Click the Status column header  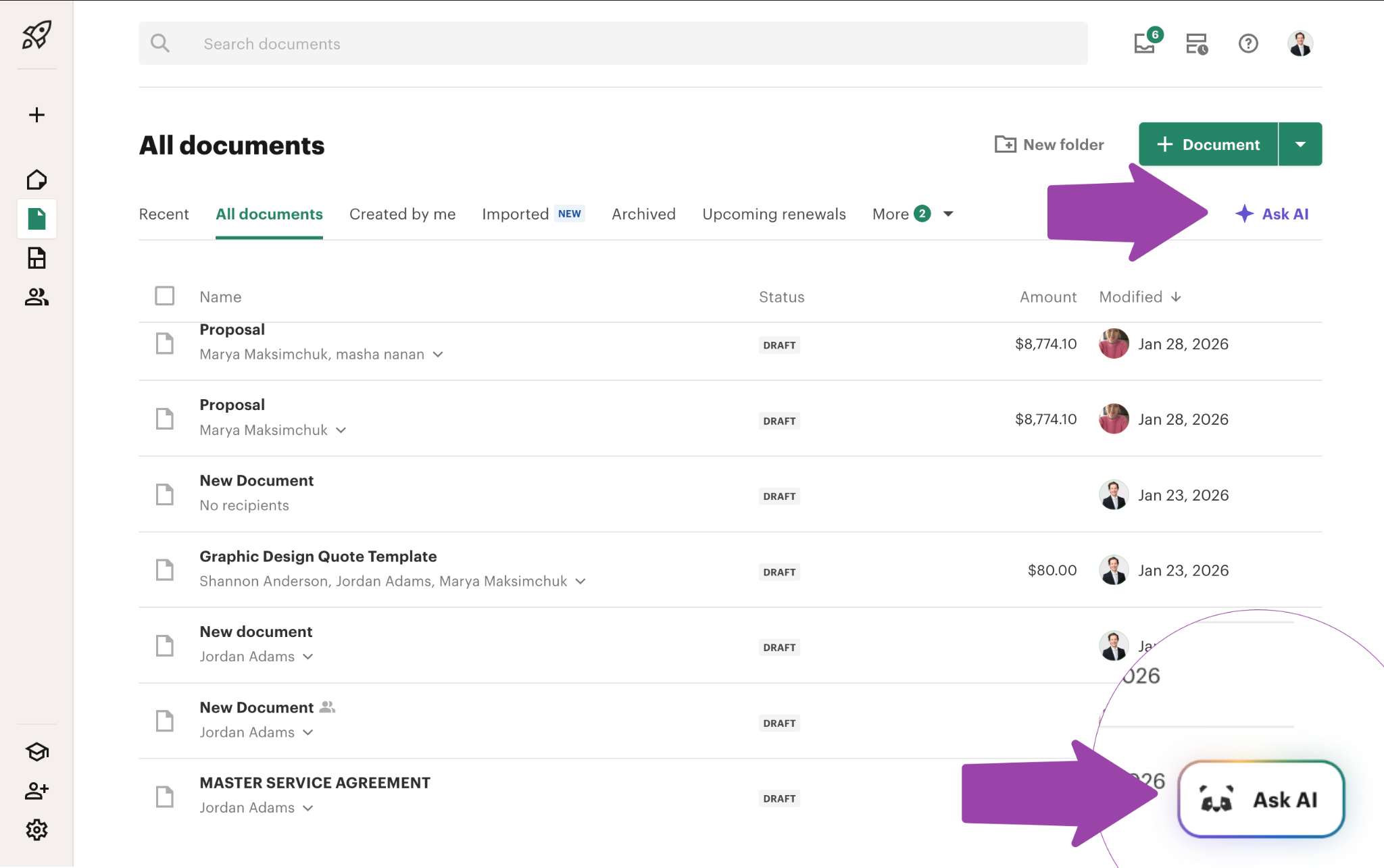[781, 297]
